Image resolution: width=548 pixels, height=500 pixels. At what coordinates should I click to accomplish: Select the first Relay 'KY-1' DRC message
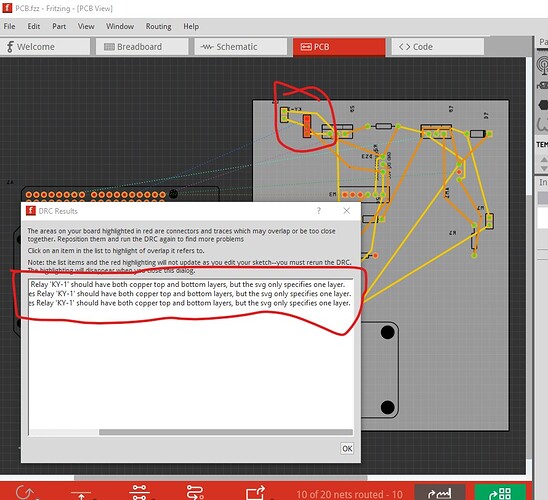[x=190, y=284]
